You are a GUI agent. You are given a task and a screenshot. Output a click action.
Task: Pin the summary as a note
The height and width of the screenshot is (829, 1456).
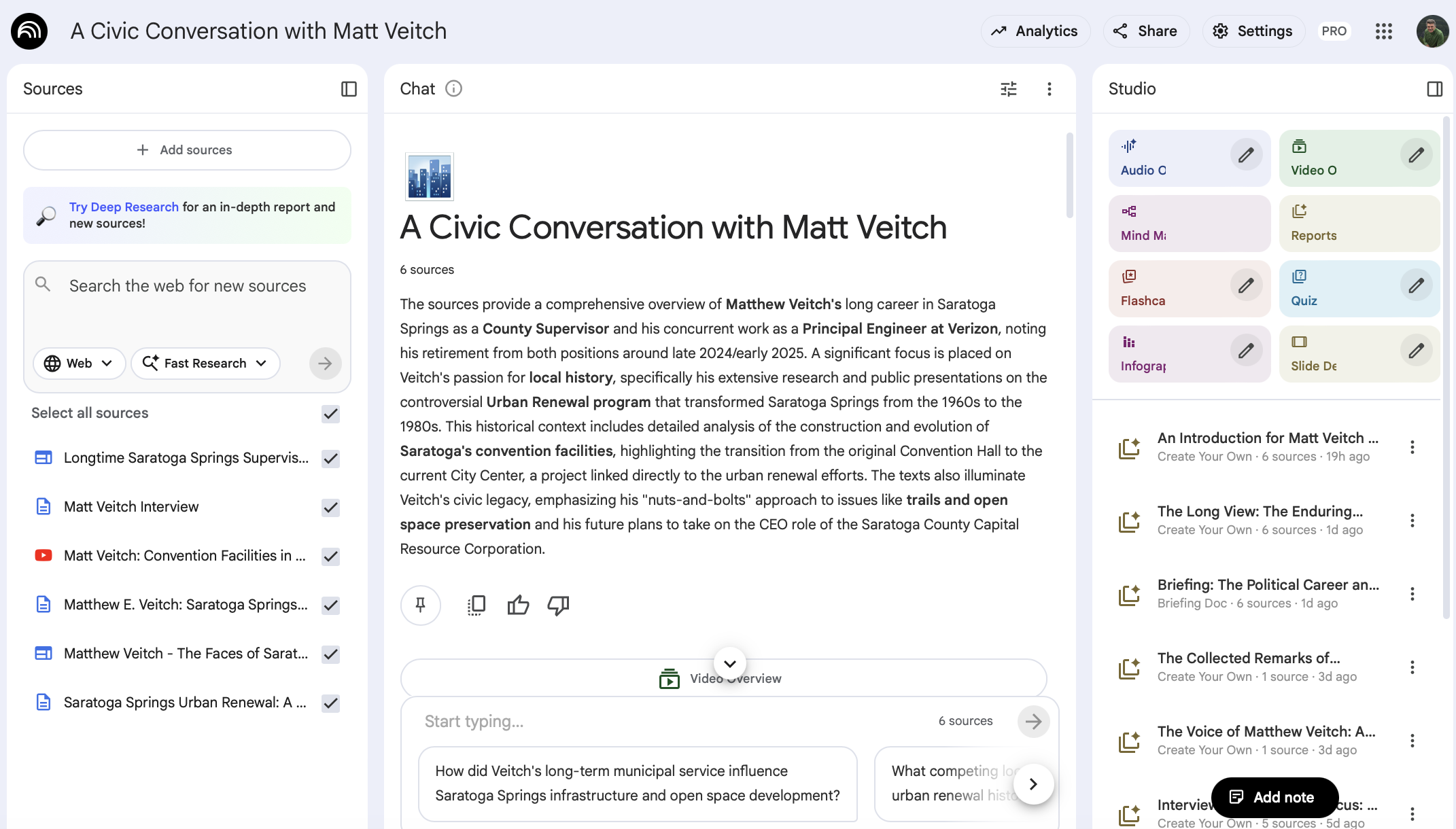pyautogui.click(x=421, y=605)
